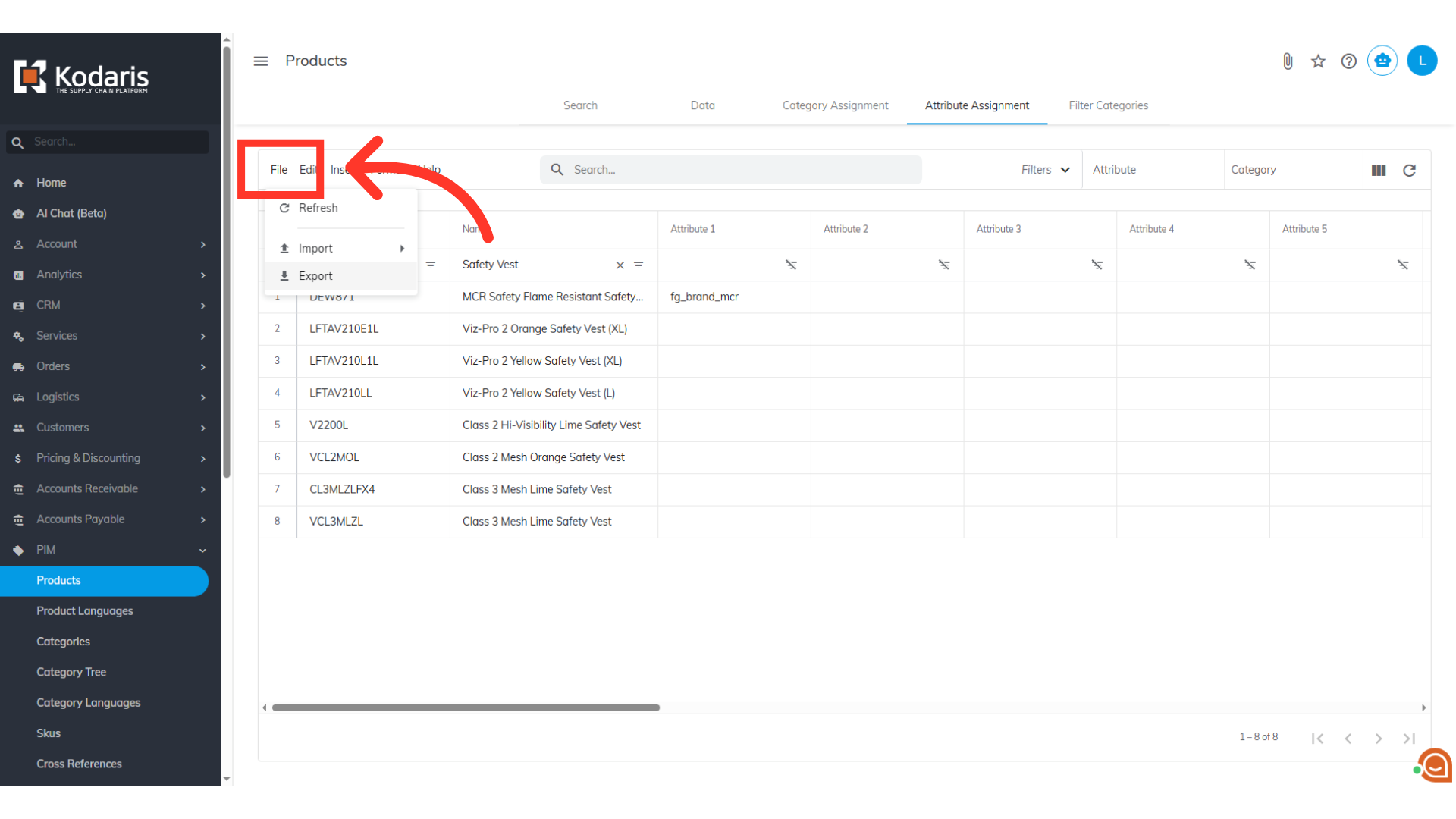
Task: Switch to the Category Assignment tab
Action: (835, 105)
